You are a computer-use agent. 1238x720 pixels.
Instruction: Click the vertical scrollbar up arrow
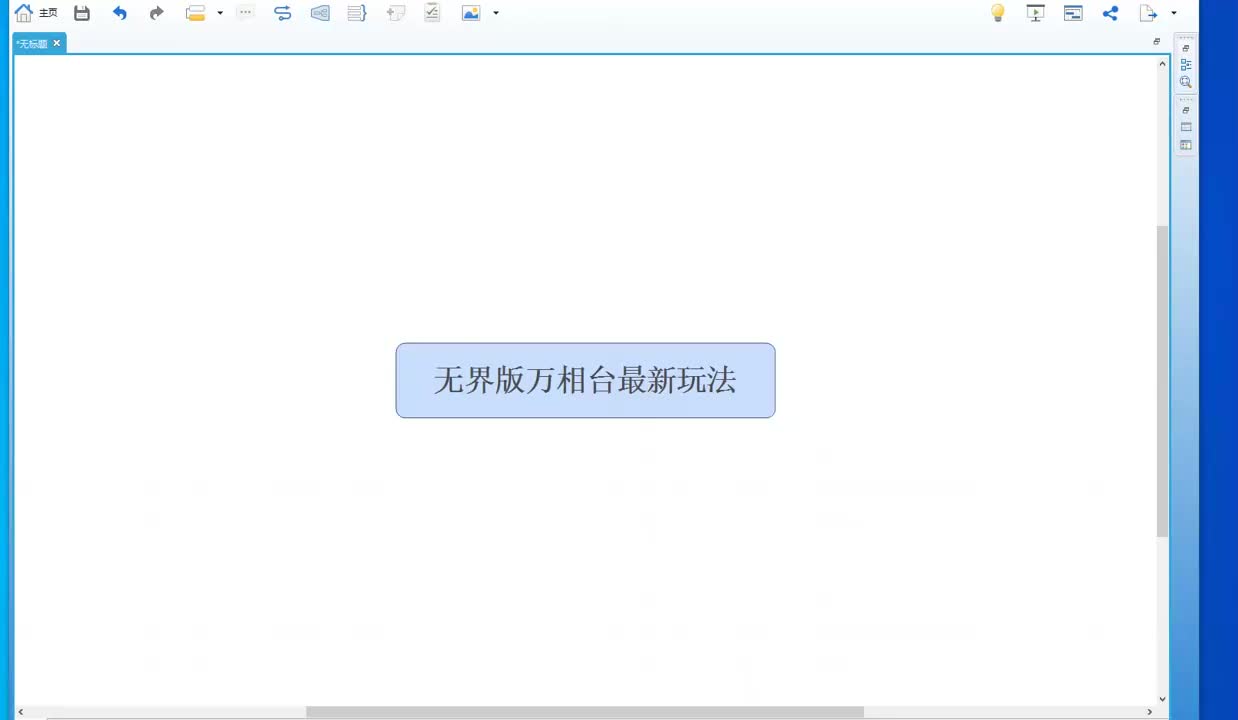click(1162, 63)
